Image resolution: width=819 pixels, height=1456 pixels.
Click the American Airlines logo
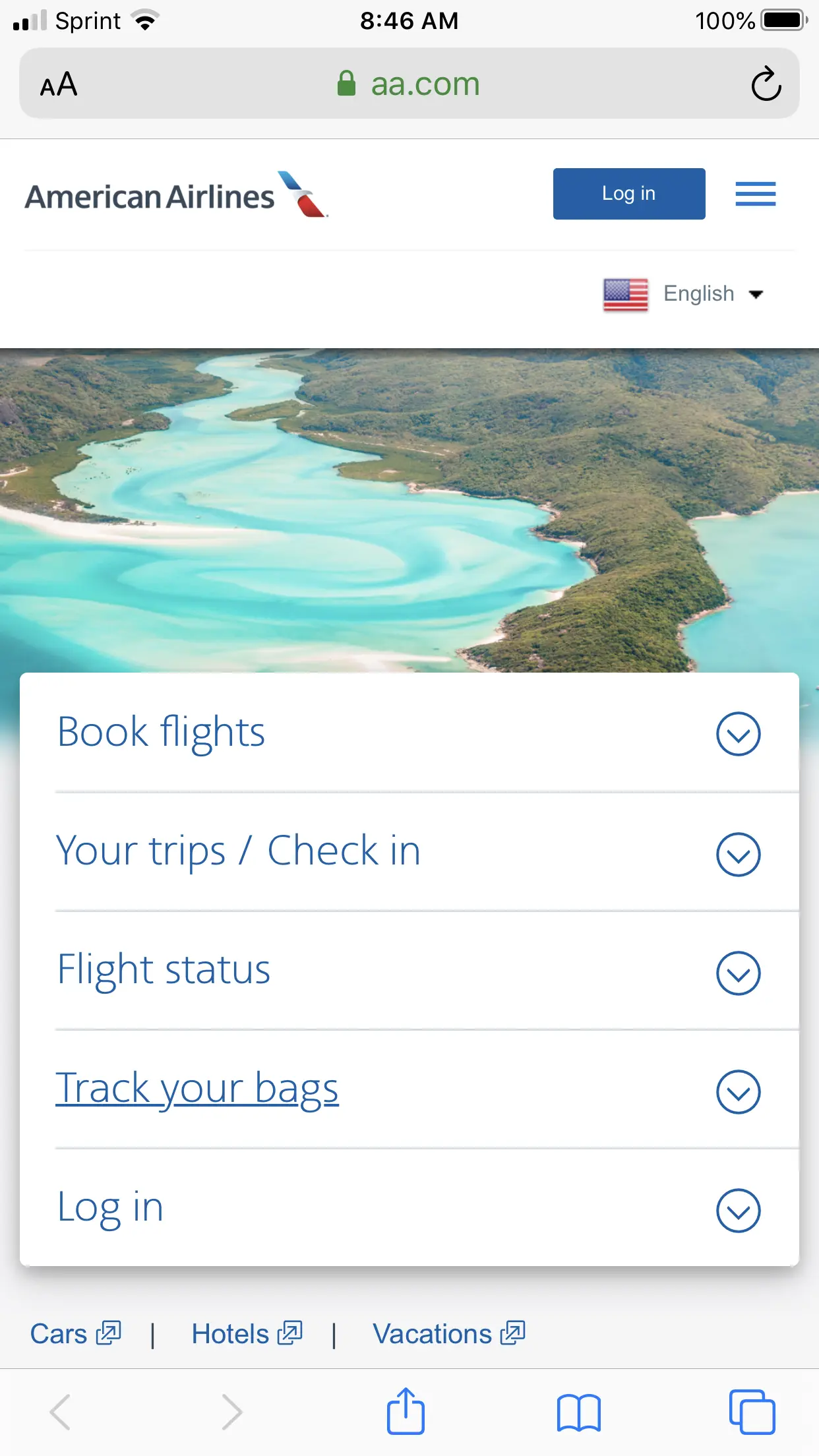coord(176,195)
